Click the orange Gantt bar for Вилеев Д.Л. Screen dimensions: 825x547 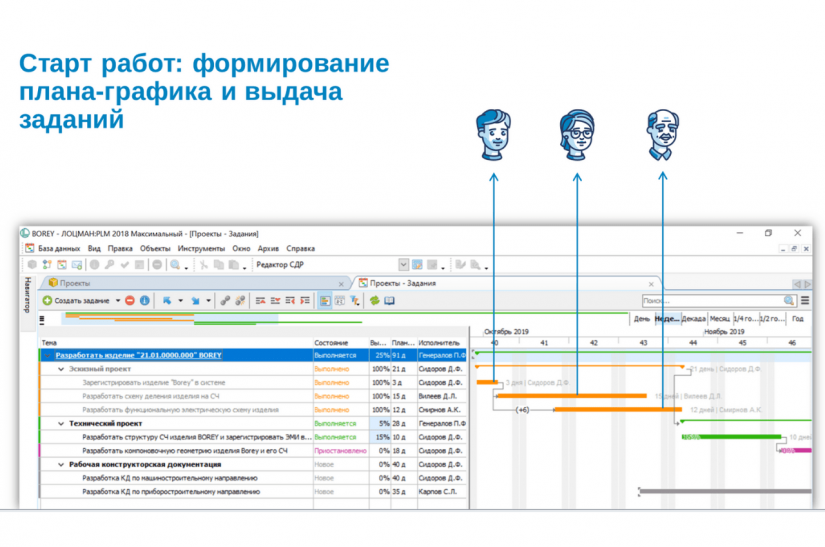coord(572,396)
